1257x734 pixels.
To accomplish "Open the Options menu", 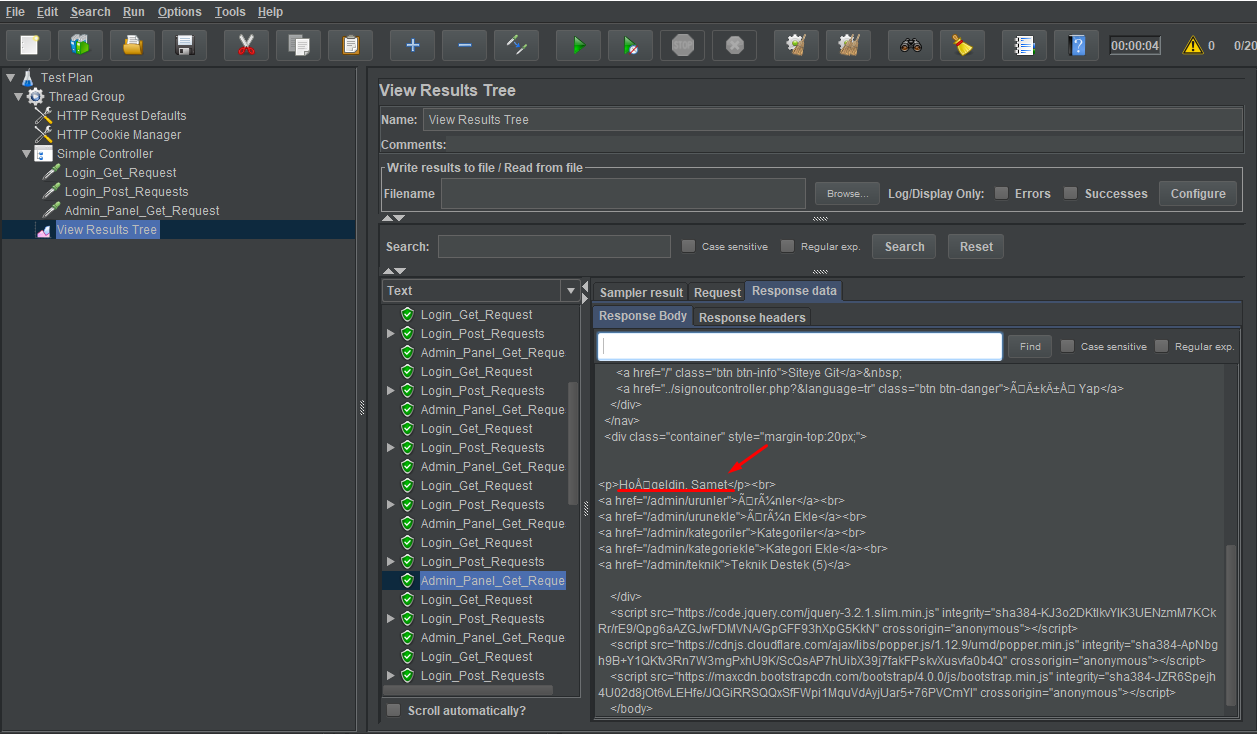I will tap(180, 12).
